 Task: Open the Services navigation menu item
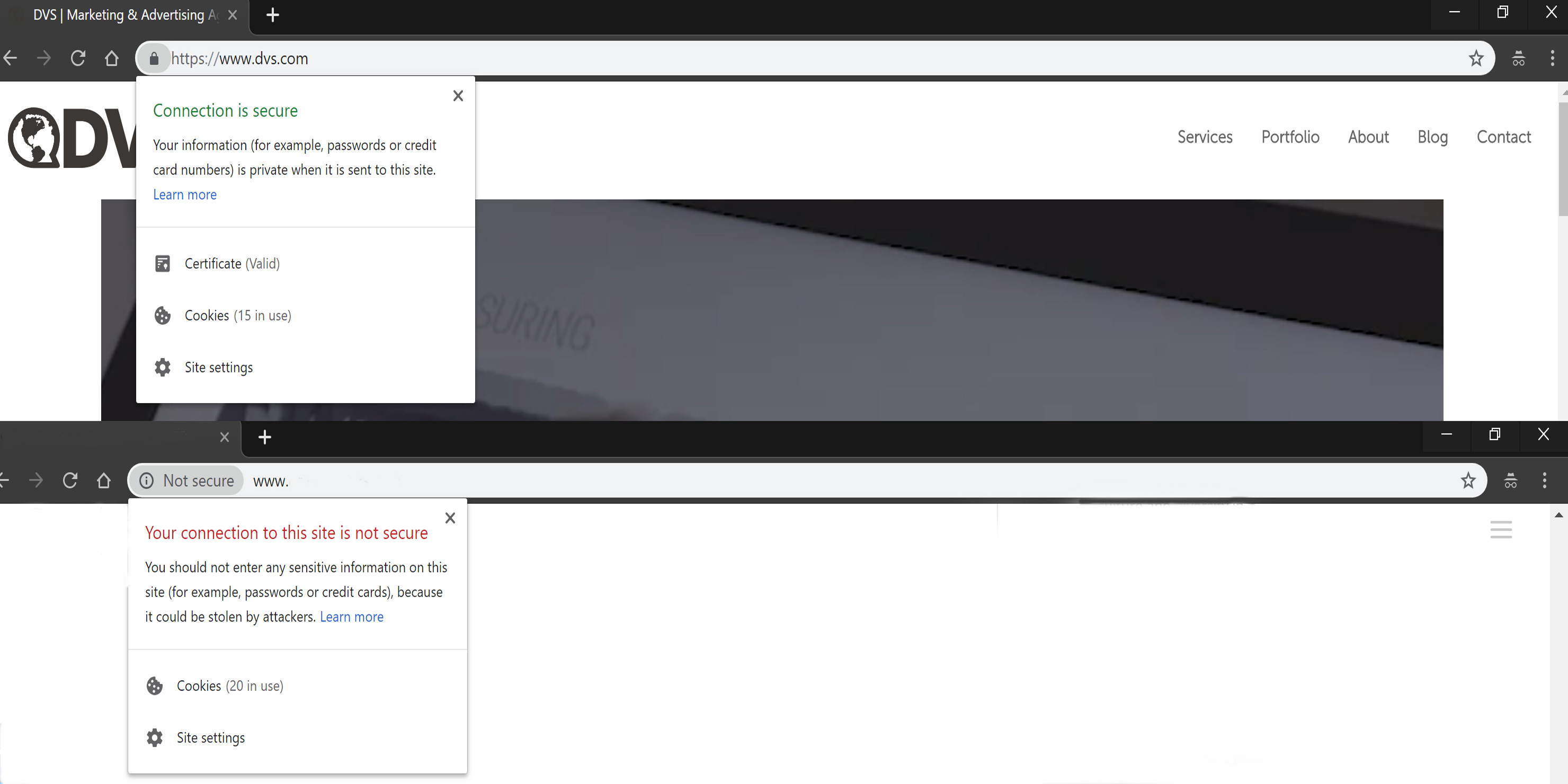[1205, 137]
